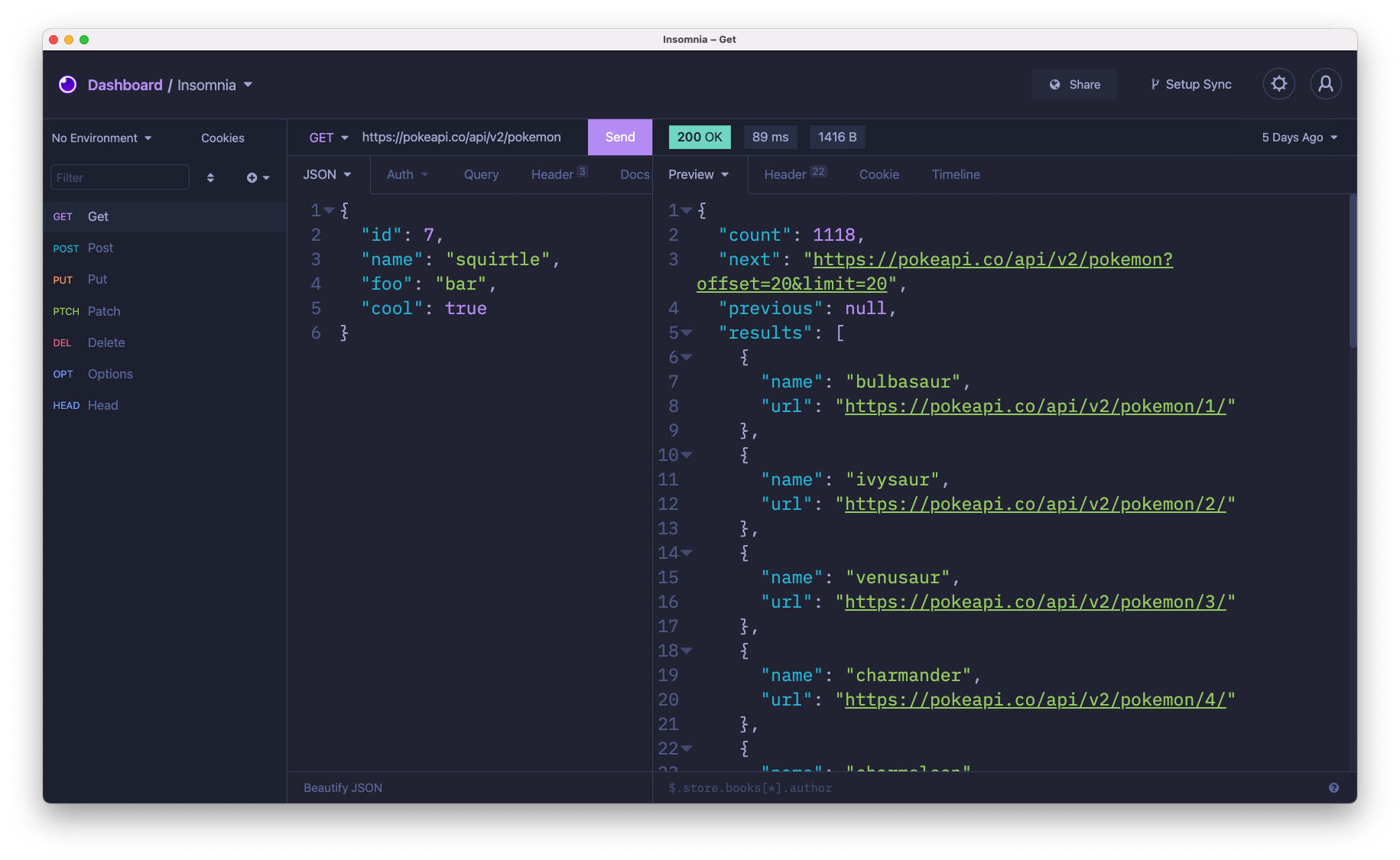This screenshot has height=860, width=1400.
Task: Open the settings gear icon
Action: click(1279, 84)
